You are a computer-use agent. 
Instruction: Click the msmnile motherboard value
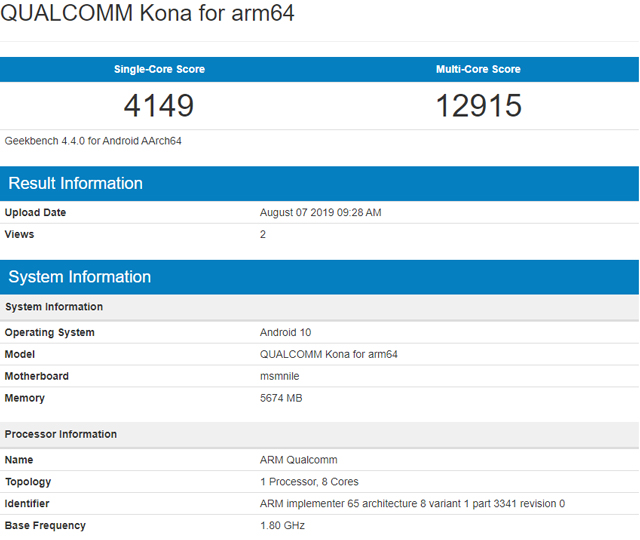(x=280, y=376)
